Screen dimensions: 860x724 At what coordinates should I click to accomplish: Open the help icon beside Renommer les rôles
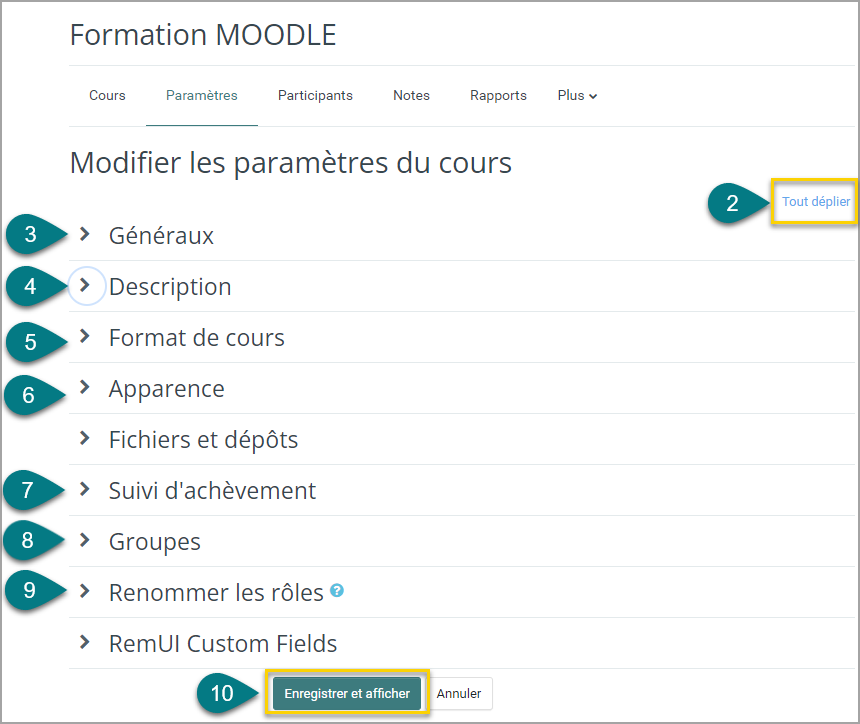click(x=337, y=590)
